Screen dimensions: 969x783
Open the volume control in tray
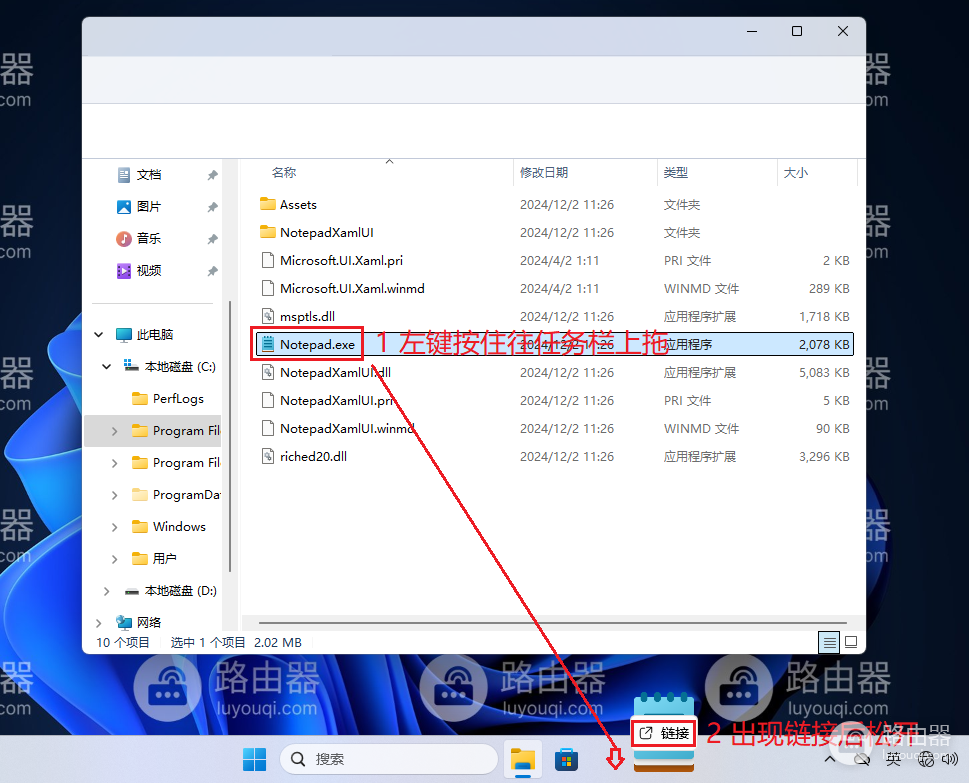950,759
